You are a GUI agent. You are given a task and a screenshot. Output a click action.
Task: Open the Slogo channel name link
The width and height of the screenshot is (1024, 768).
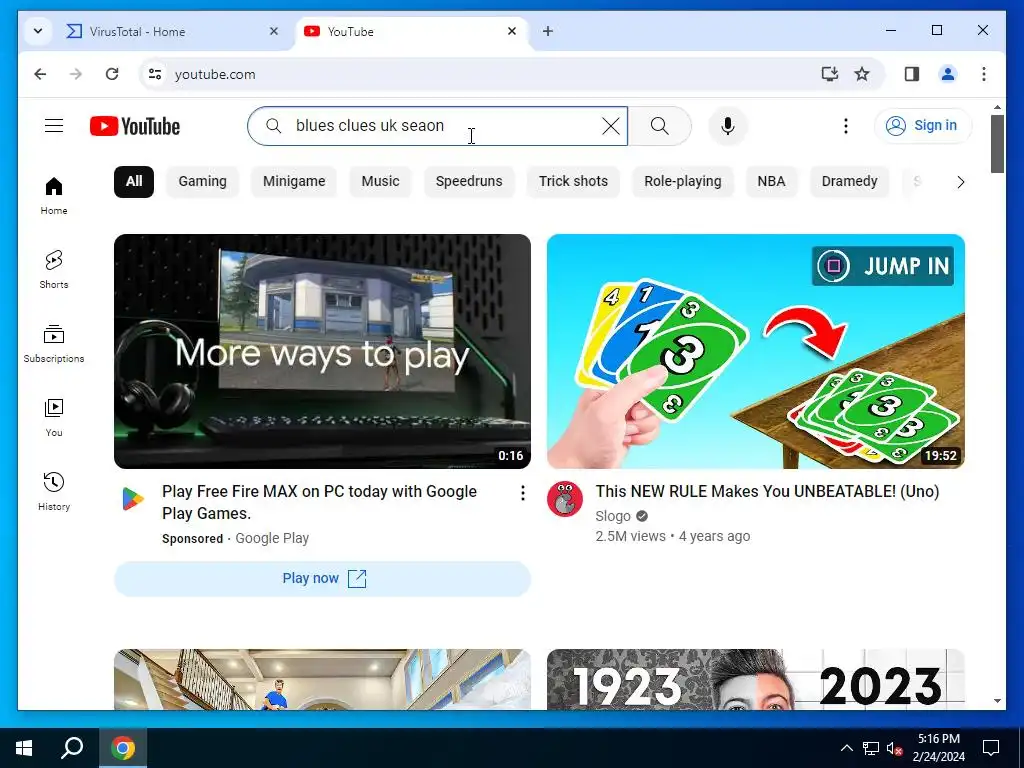pos(613,516)
